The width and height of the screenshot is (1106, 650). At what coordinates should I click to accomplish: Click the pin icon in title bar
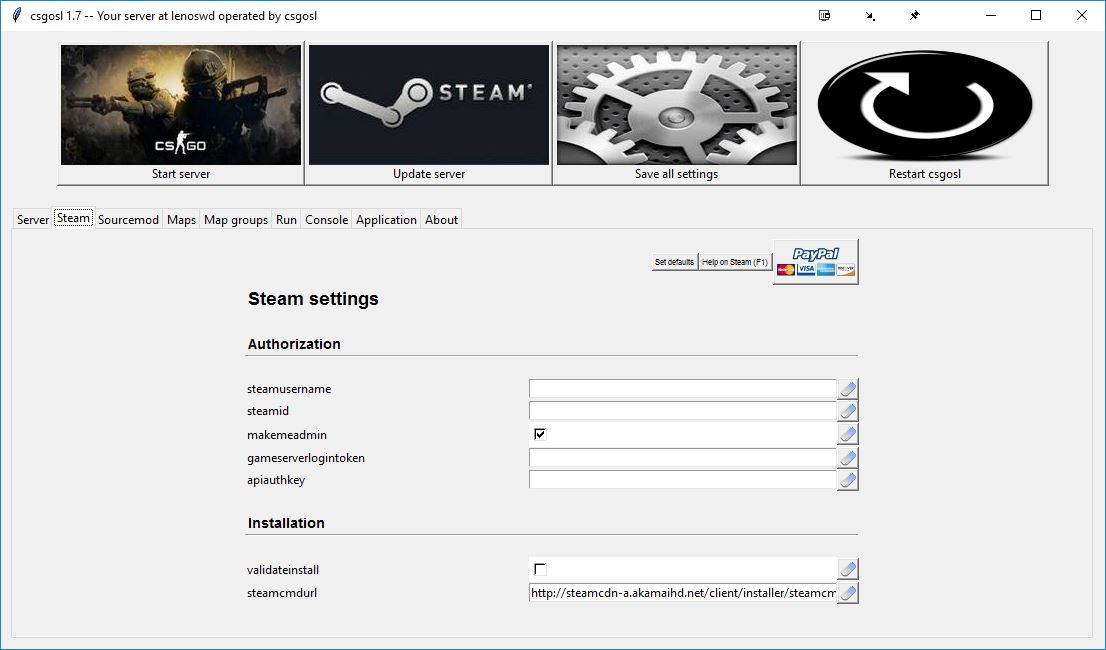[x=915, y=16]
